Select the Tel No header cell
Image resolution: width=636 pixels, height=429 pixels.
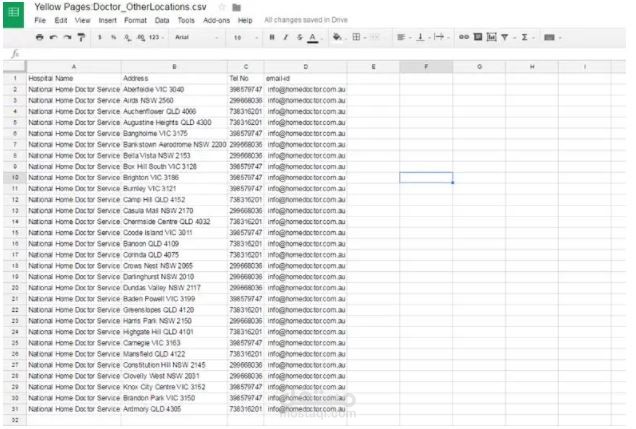(246, 78)
